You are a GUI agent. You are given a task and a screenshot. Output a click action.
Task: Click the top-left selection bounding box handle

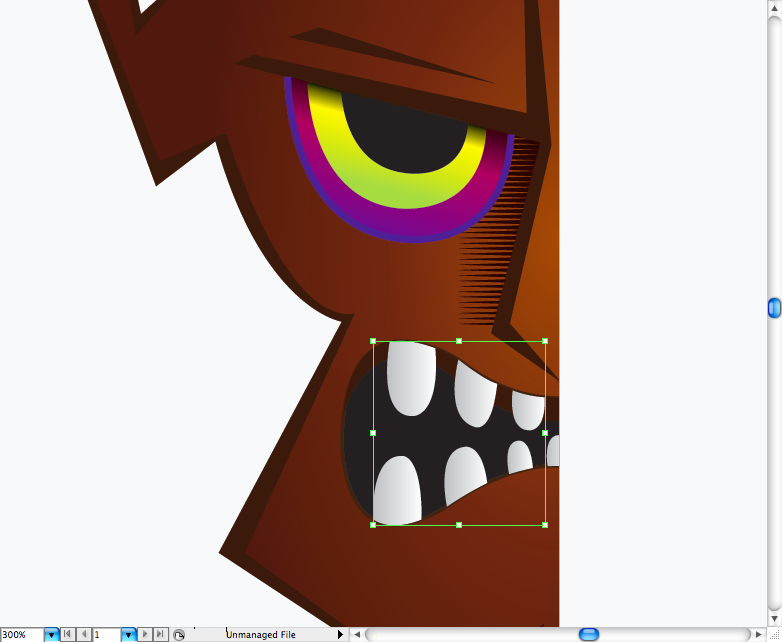(x=373, y=341)
